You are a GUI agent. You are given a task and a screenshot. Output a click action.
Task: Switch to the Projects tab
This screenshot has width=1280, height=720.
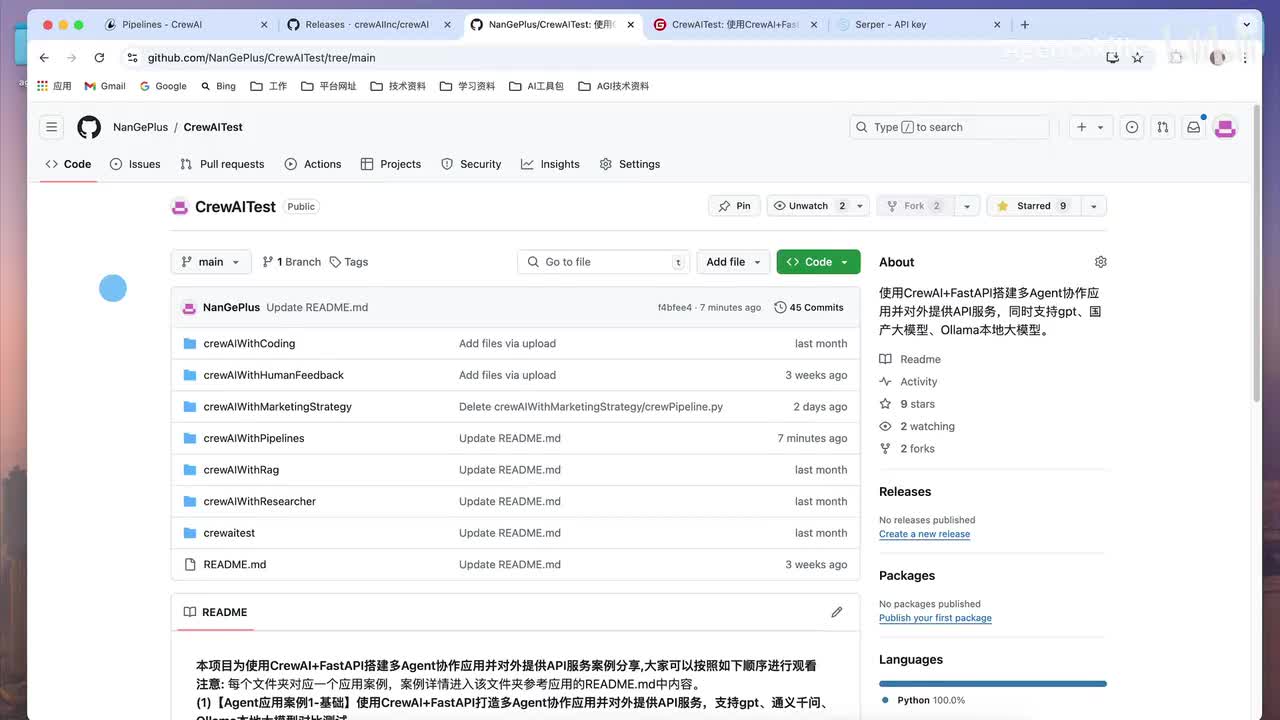[x=391, y=164]
